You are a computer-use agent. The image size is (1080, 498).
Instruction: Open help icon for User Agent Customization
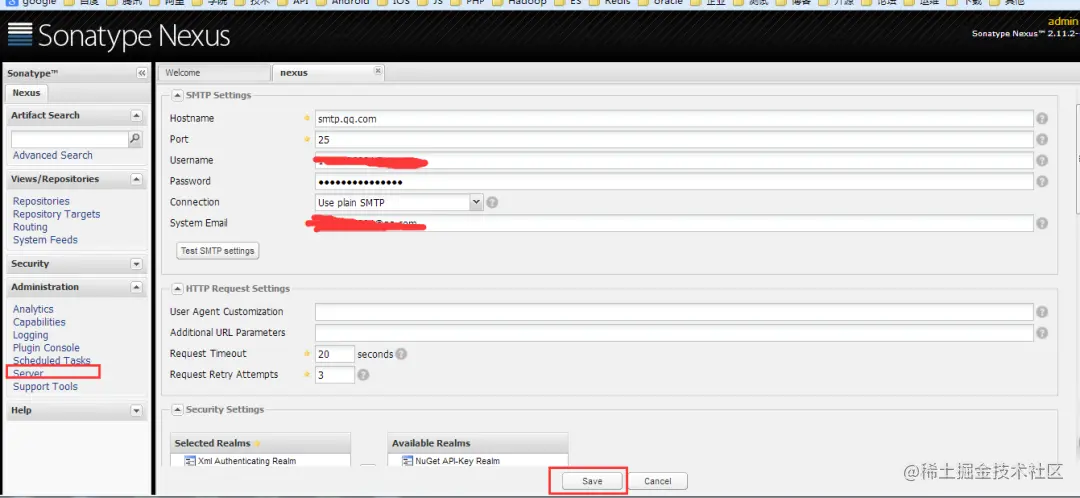tap(1042, 312)
